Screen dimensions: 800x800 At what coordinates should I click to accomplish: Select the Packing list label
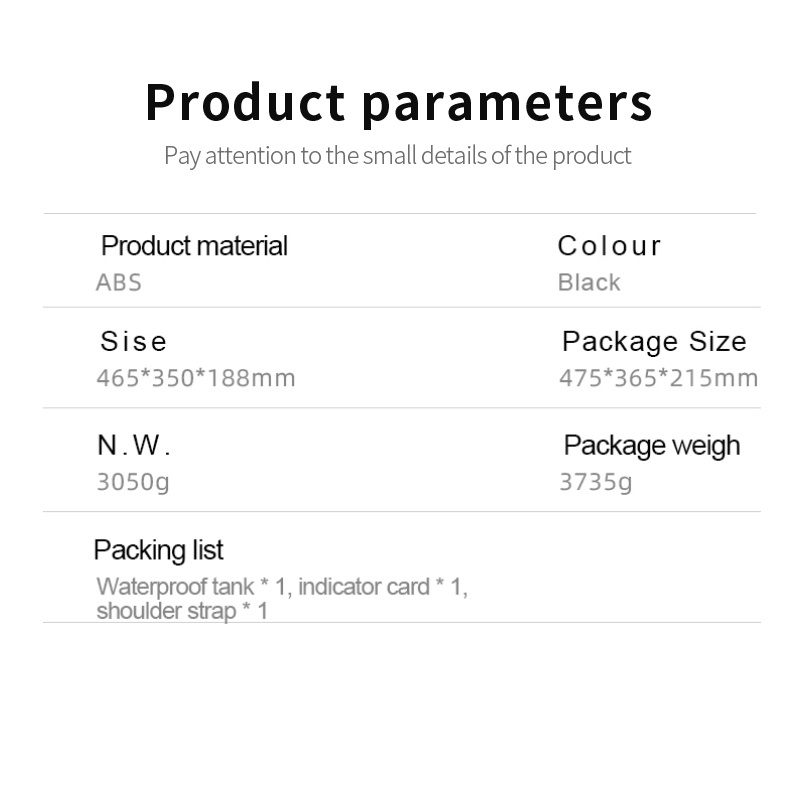[159, 551]
